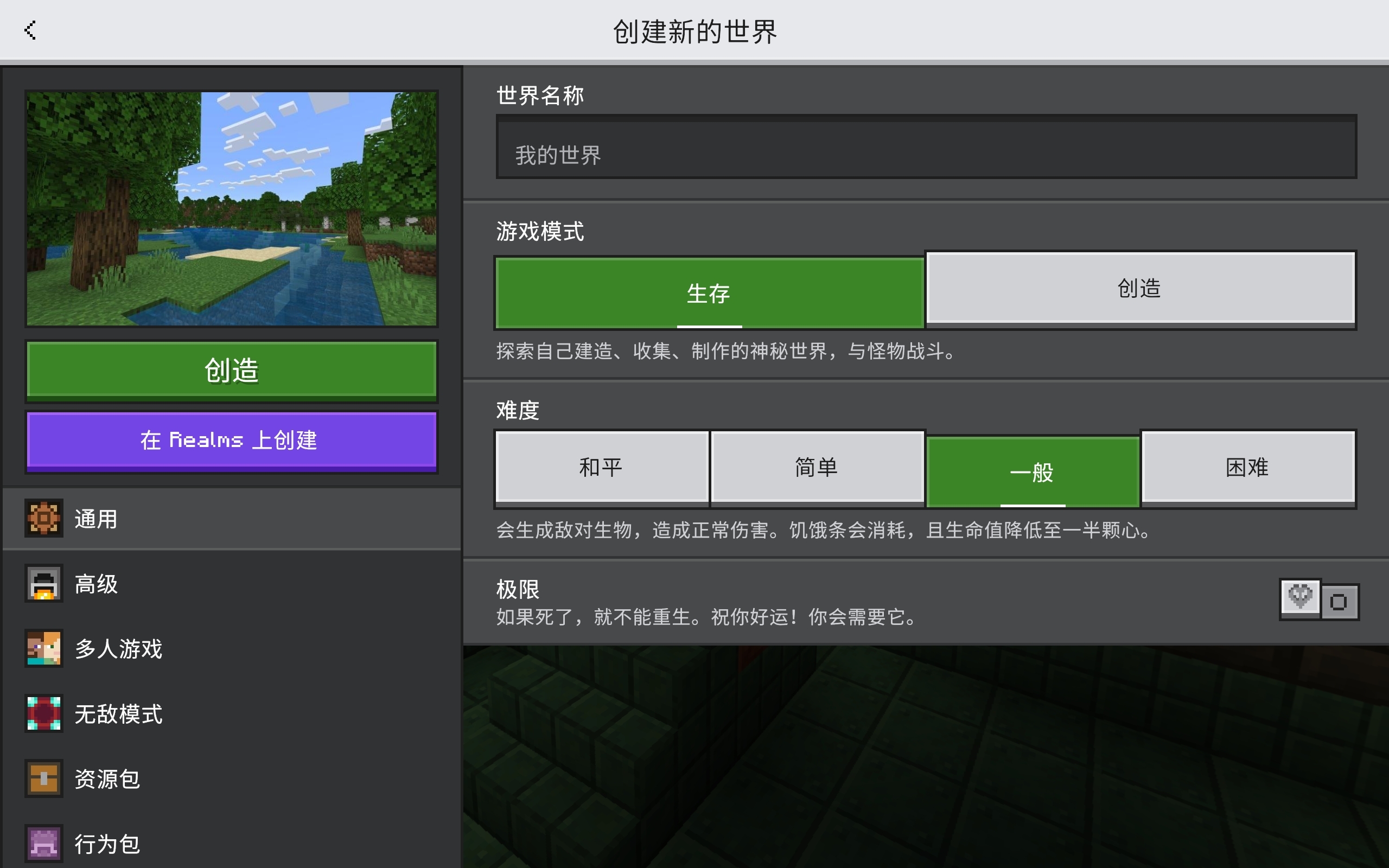Click the players icon beside 多人游戏
The height and width of the screenshot is (868, 1389).
[43, 649]
